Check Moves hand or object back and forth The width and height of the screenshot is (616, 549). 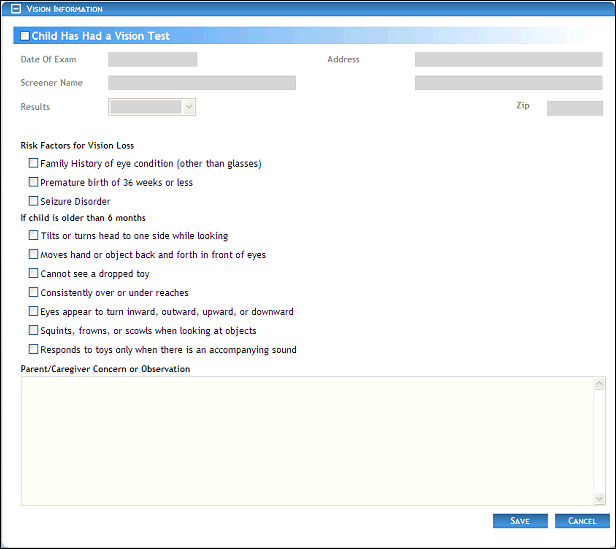click(34, 255)
